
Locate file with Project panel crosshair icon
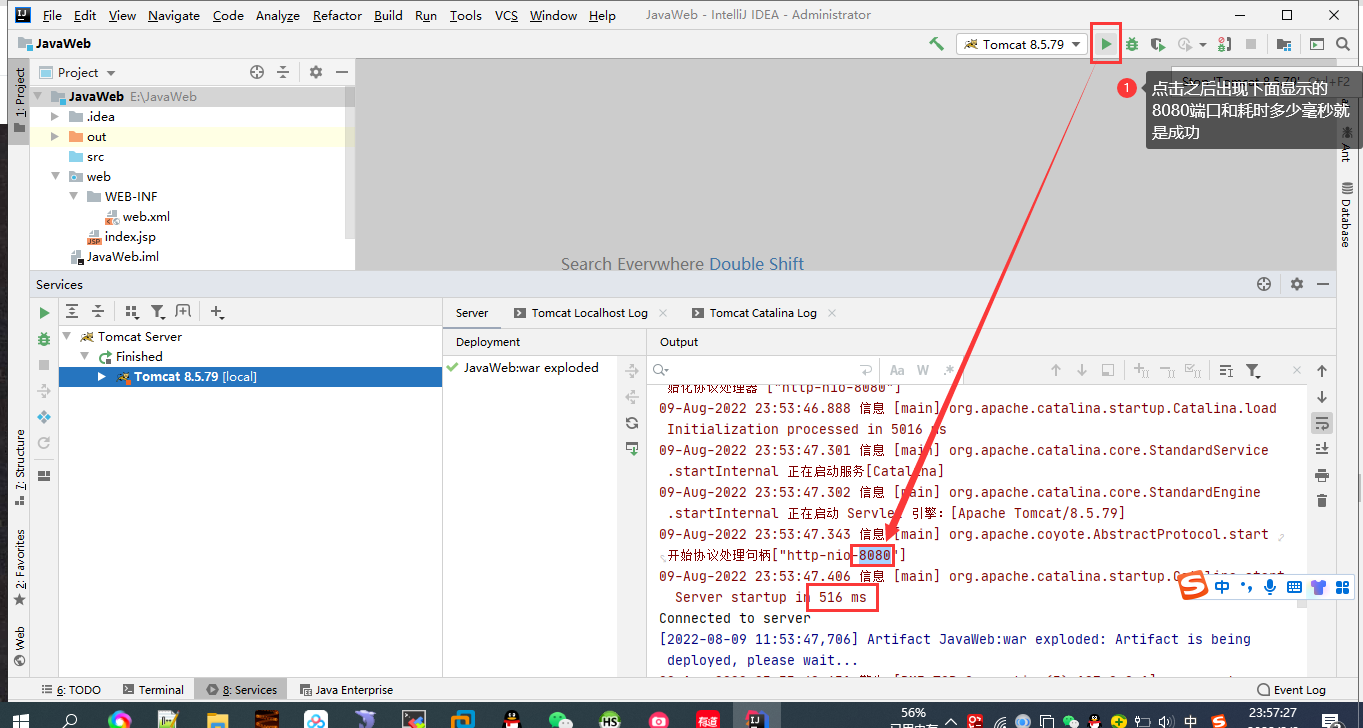(257, 72)
